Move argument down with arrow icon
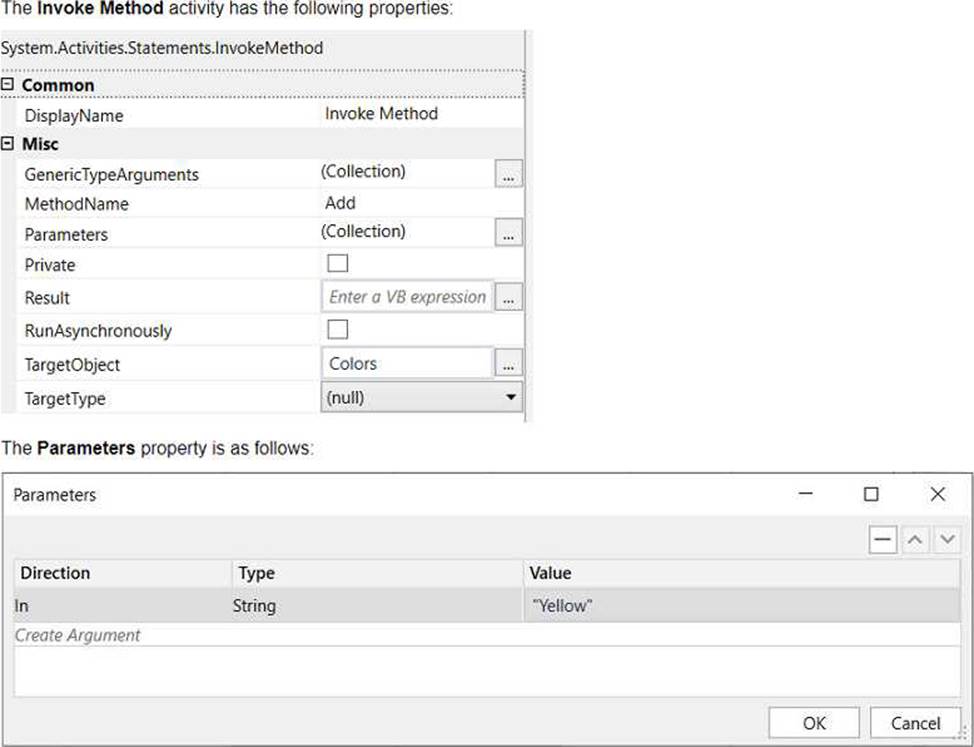Screen dimensions: 974x747 (947, 539)
